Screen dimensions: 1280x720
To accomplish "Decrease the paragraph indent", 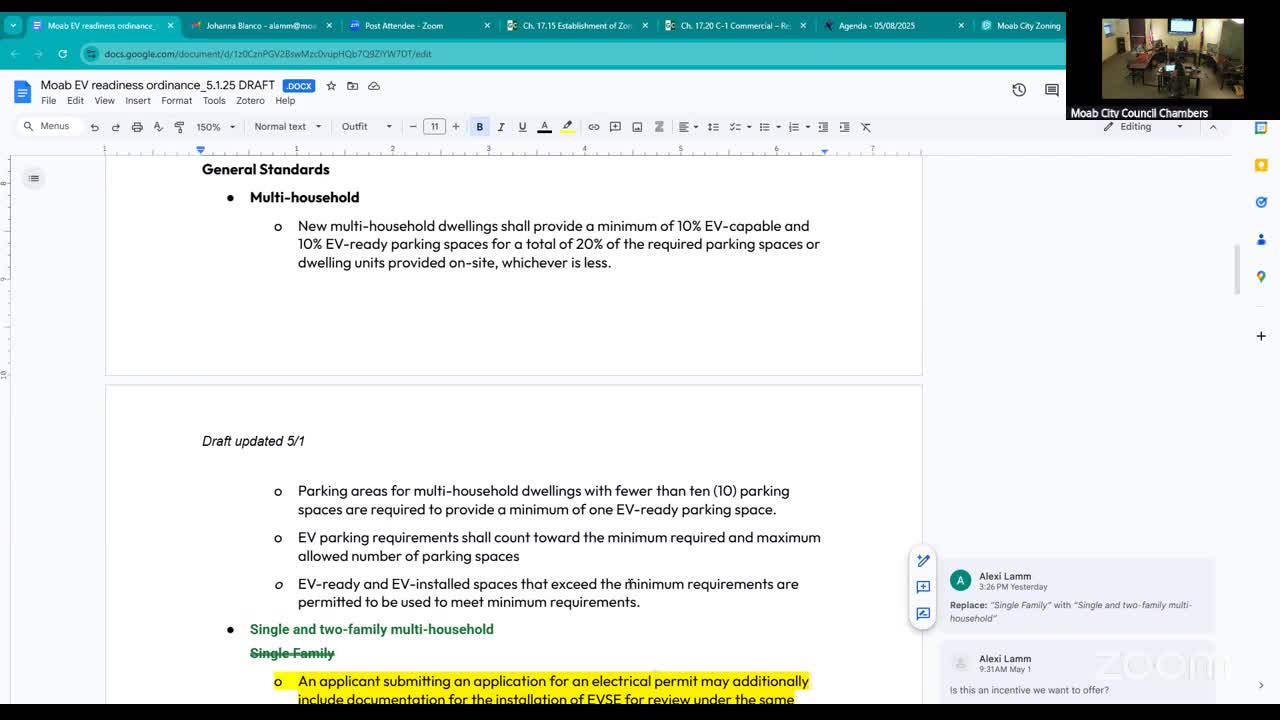I will (x=823, y=127).
